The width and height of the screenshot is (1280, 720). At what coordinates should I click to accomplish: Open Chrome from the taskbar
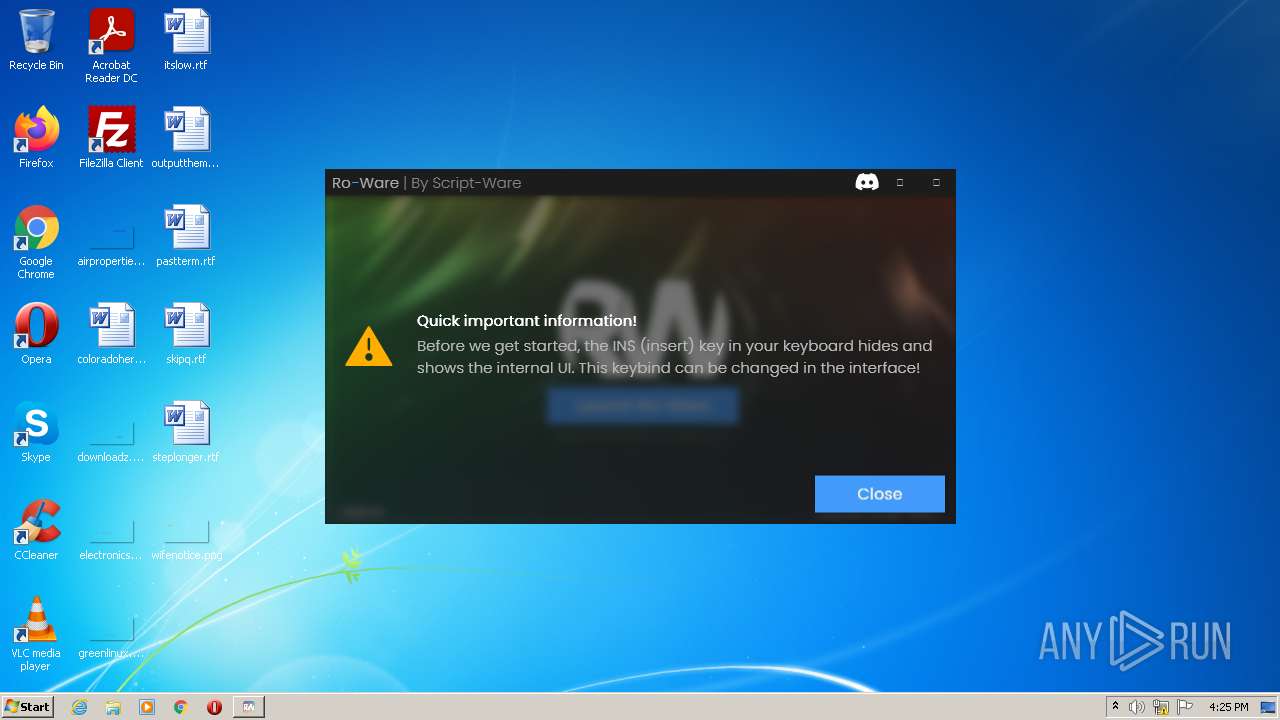click(x=181, y=707)
